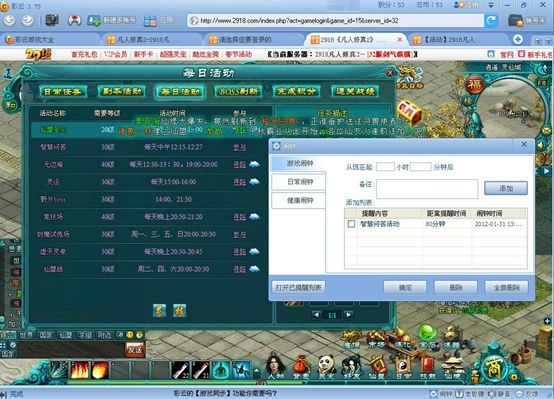Toggle the 静音 mute option in status bar
554x399 pixels.
tap(499, 394)
